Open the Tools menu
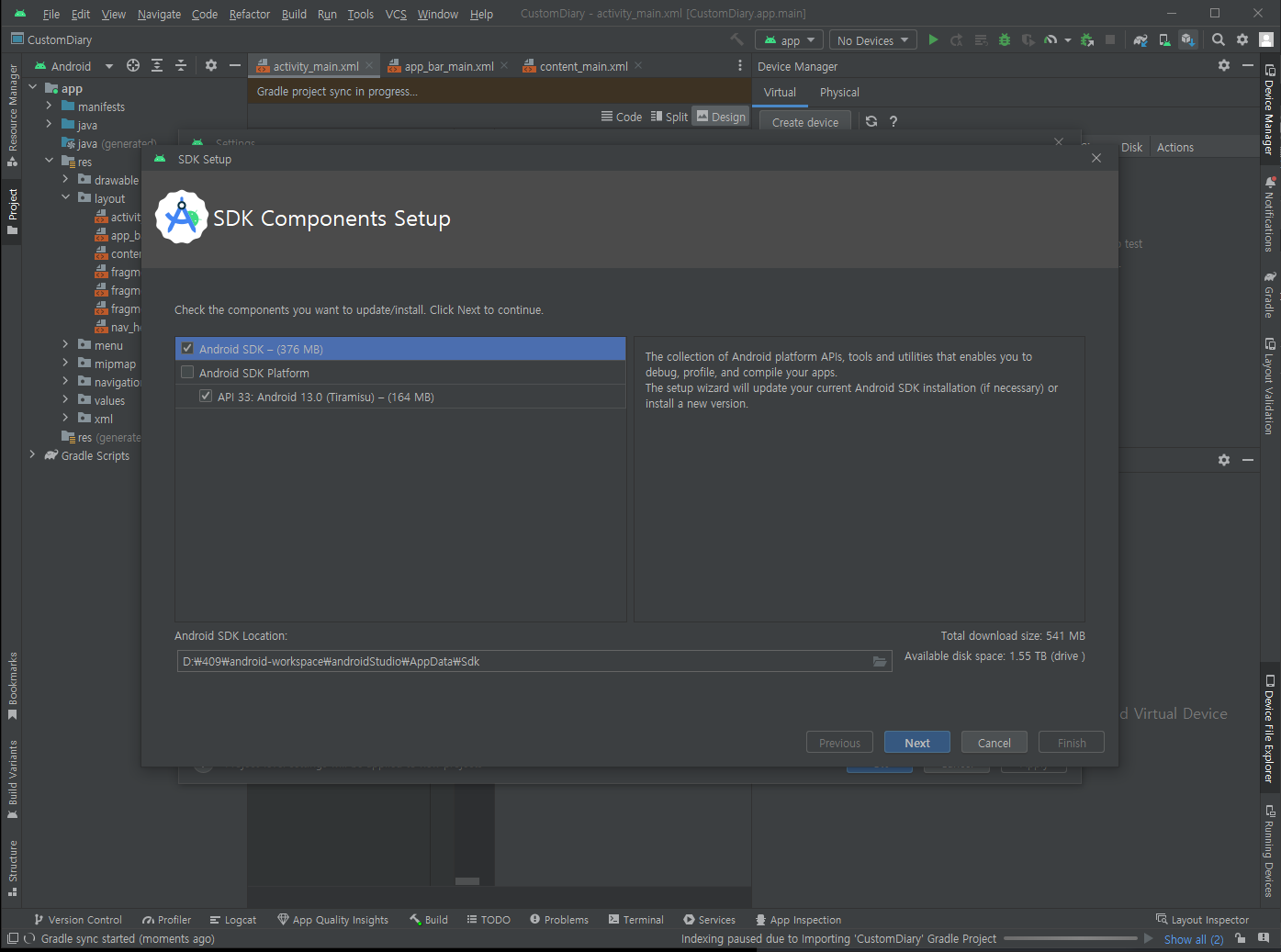 pos(360,14)
